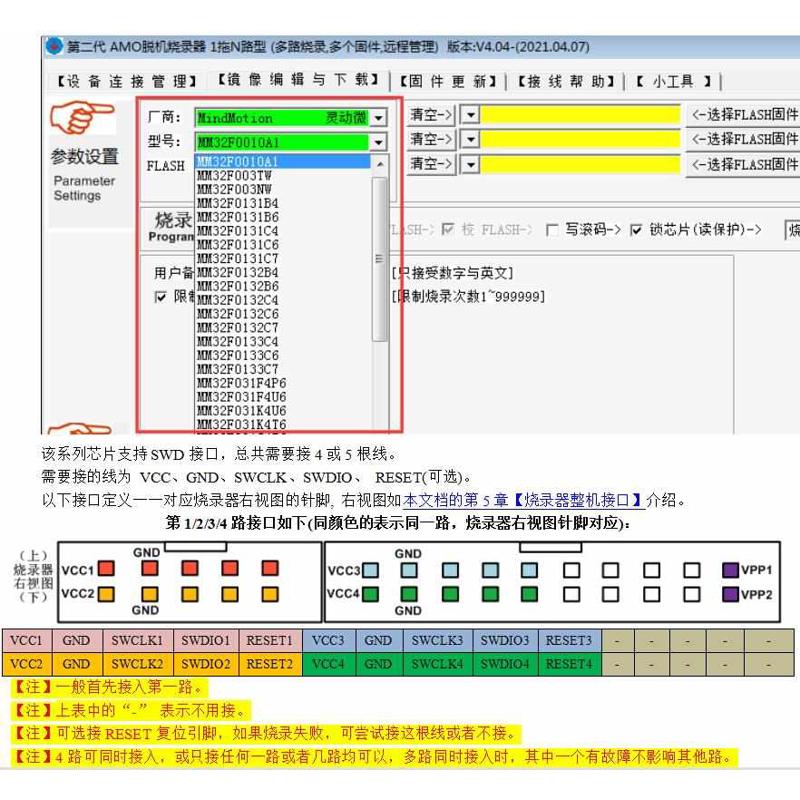Select the 【接线帮助】 tab
The width and height of the screenshot is (800, 800).
pyautogui.click(x=565, y=81)
